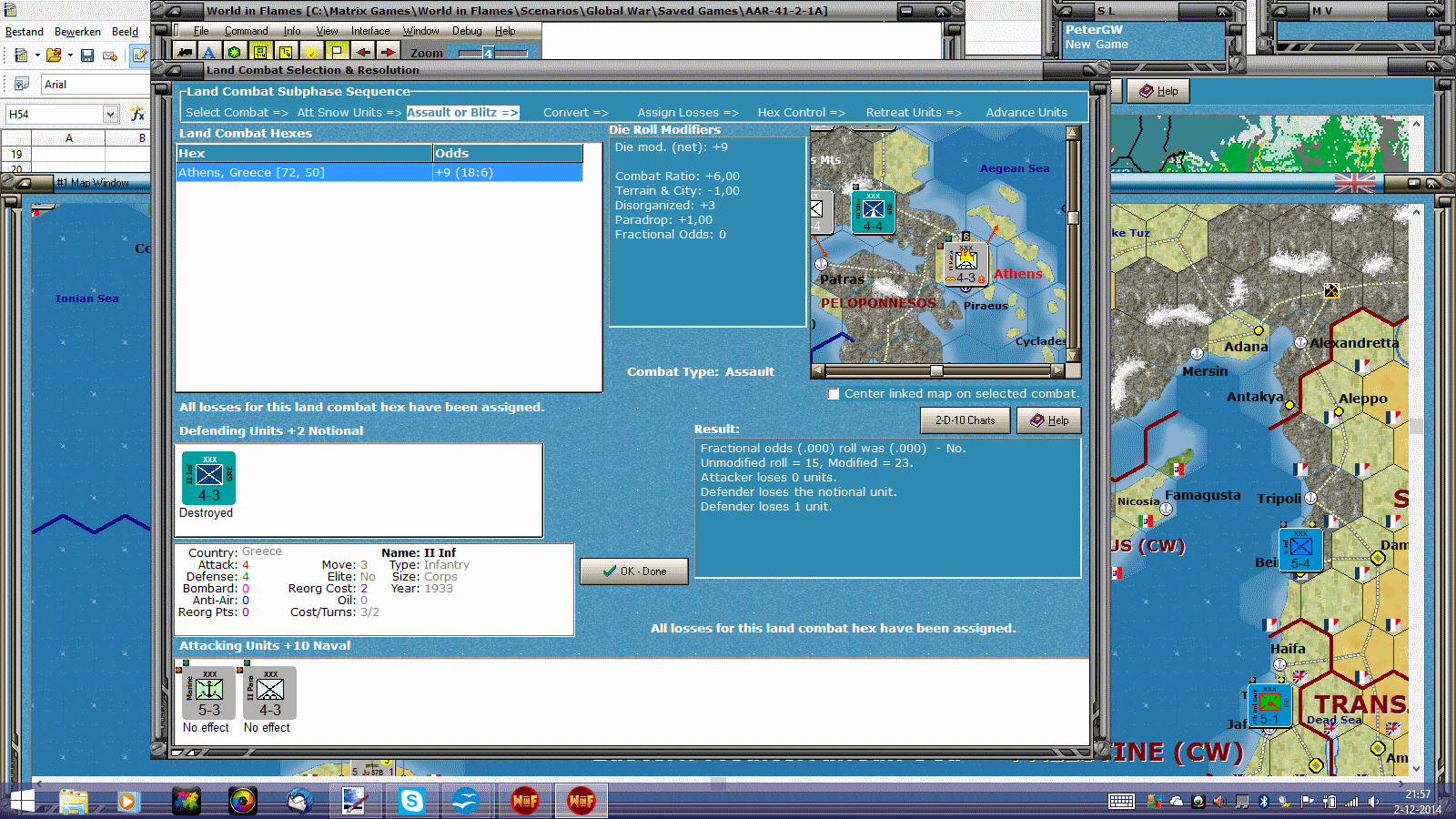Open the Command menu

tap(247, 31)
